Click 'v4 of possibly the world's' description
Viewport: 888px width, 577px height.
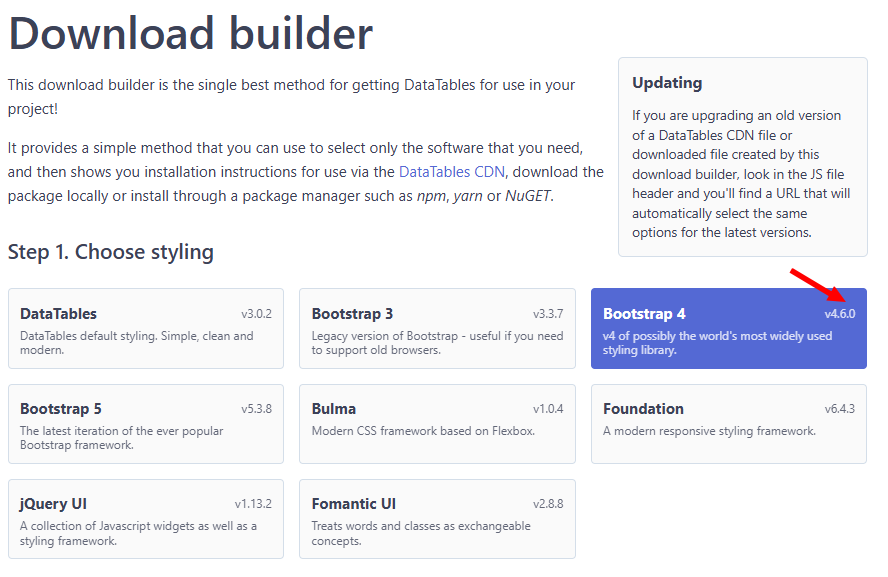(717, 343)
